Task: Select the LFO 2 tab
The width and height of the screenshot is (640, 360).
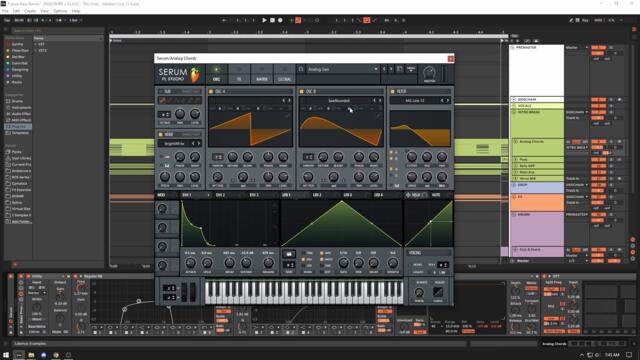Action: pos(317,195)
